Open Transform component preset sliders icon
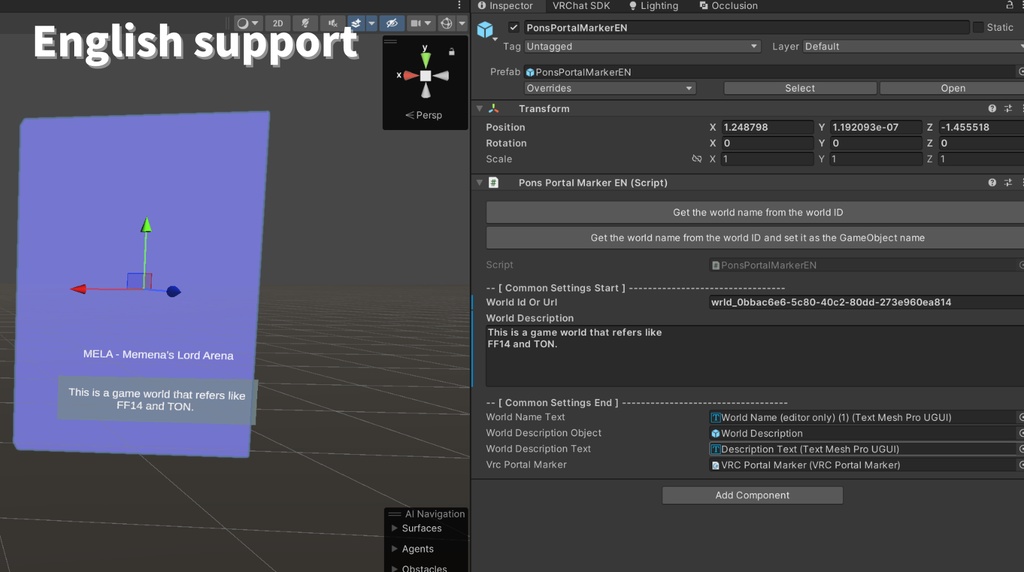Viewport: 1024px width, 572px height. tap(1008, 108)
